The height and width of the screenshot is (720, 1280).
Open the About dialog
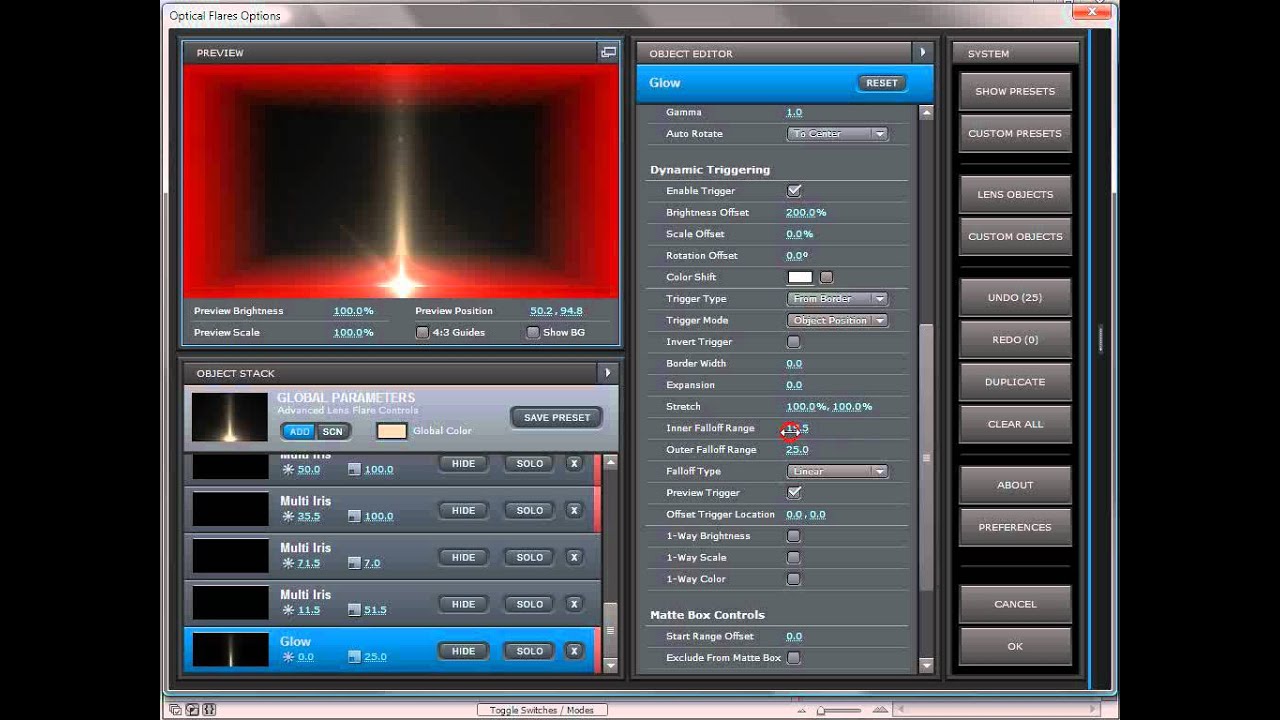(x=1015, y=485)
